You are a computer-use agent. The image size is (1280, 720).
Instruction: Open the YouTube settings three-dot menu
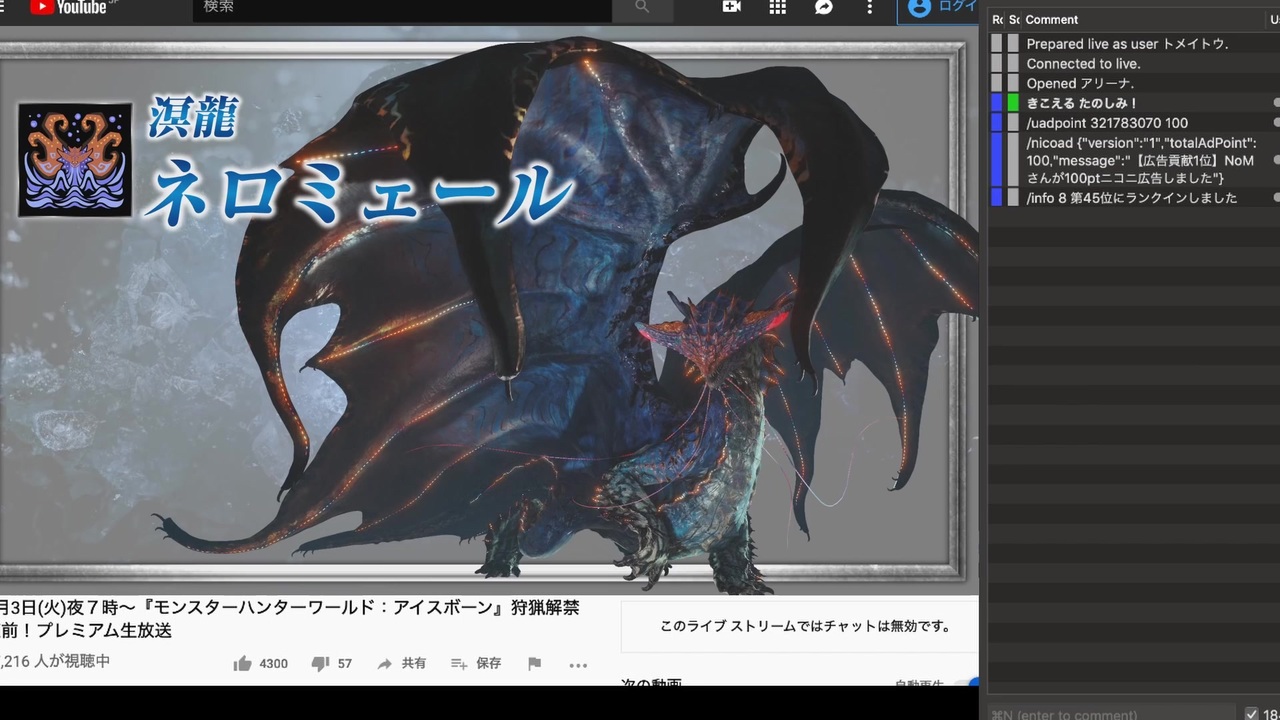point(869,7)
